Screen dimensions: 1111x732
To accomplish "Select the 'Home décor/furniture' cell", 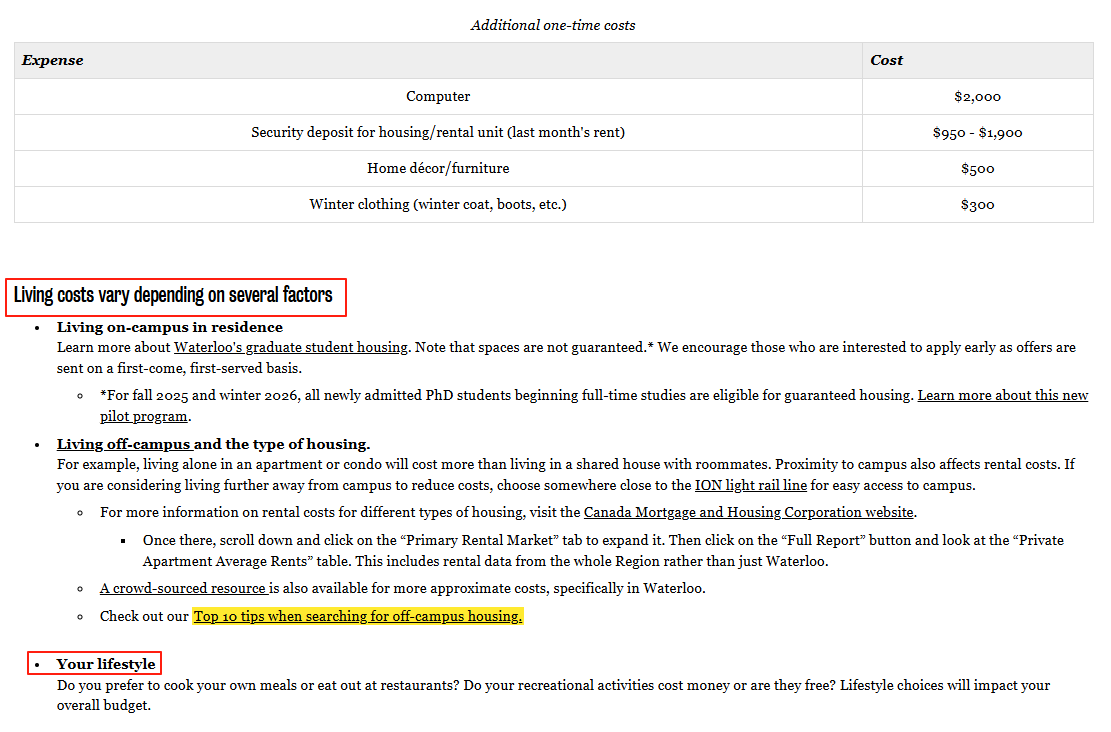I will coord(438,168).
